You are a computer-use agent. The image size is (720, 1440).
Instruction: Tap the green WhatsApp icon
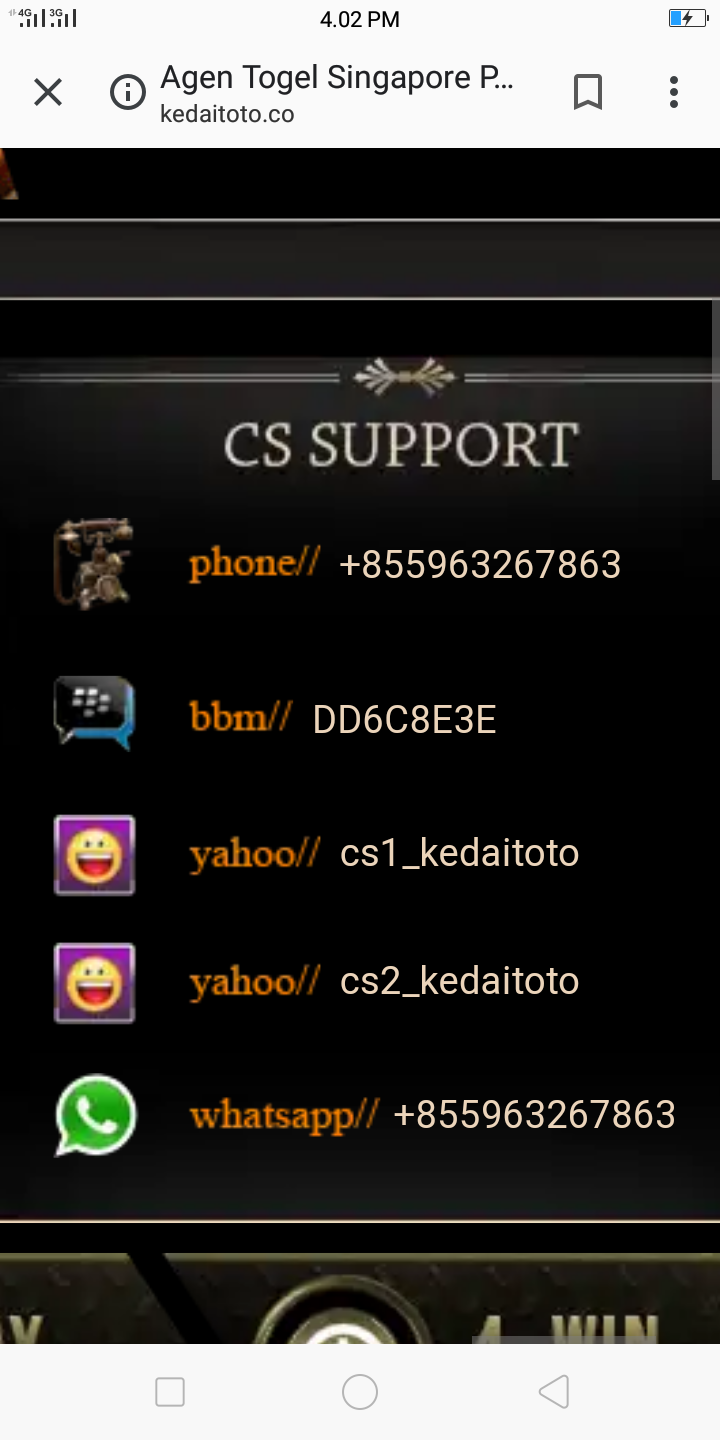tap(96, 1115)
